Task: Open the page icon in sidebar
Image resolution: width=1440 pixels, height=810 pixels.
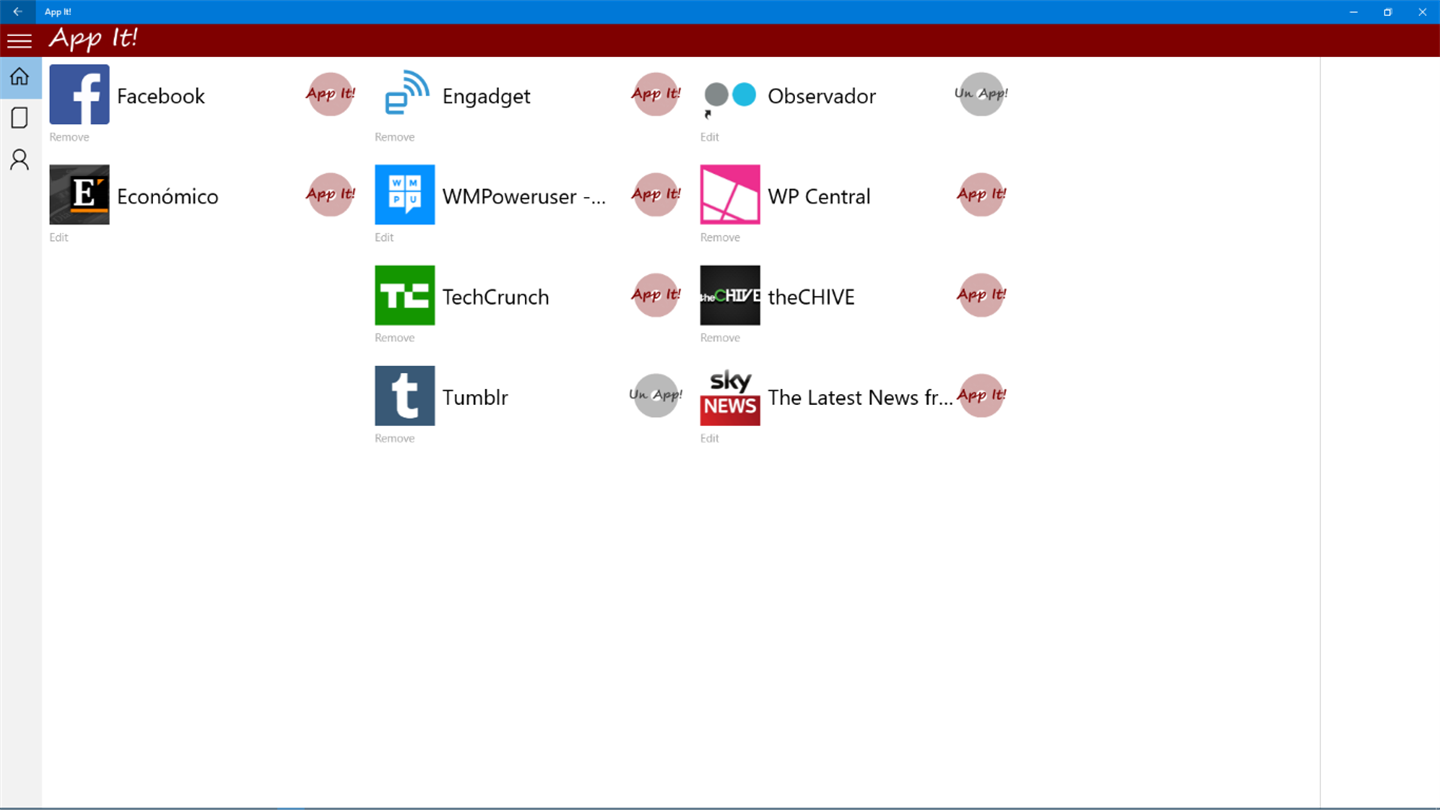Action: pyautogui.click(x=20, y=118)
